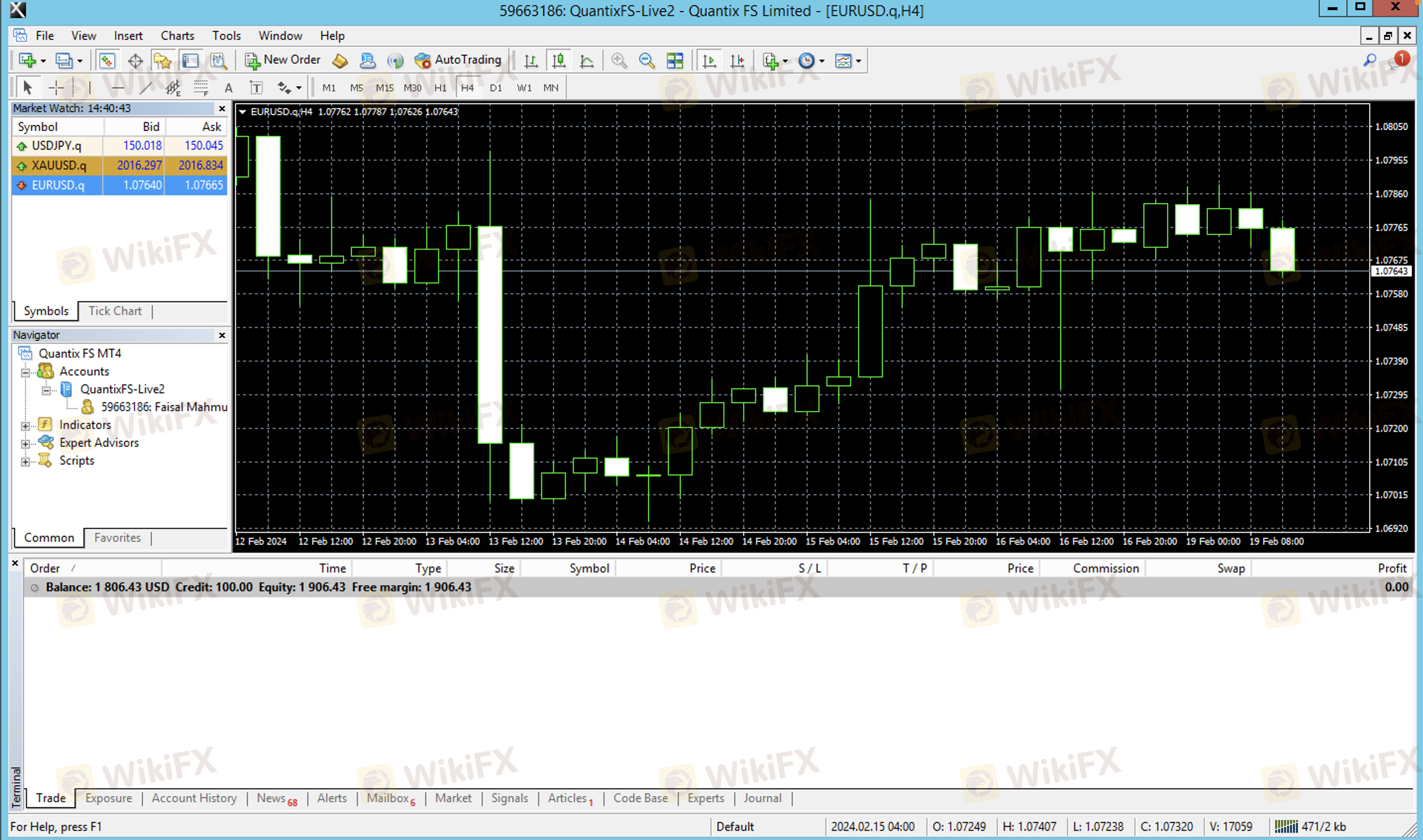1423x840 pixels.
Task: Toggle Chart Shift icon
Action: click(737, 60)
